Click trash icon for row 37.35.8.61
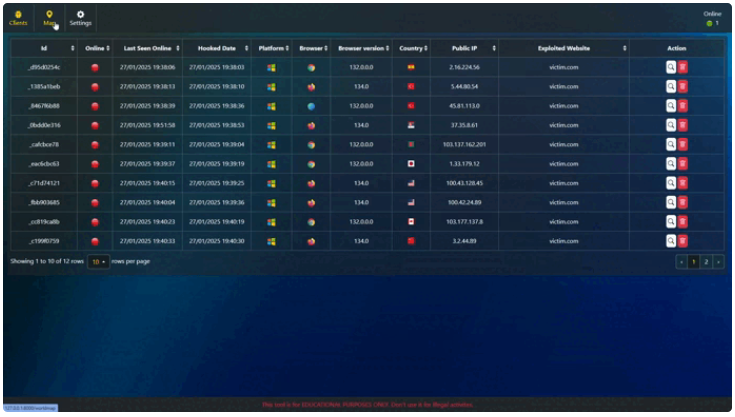The image size is (735, 417). click(x=683, y=125)
